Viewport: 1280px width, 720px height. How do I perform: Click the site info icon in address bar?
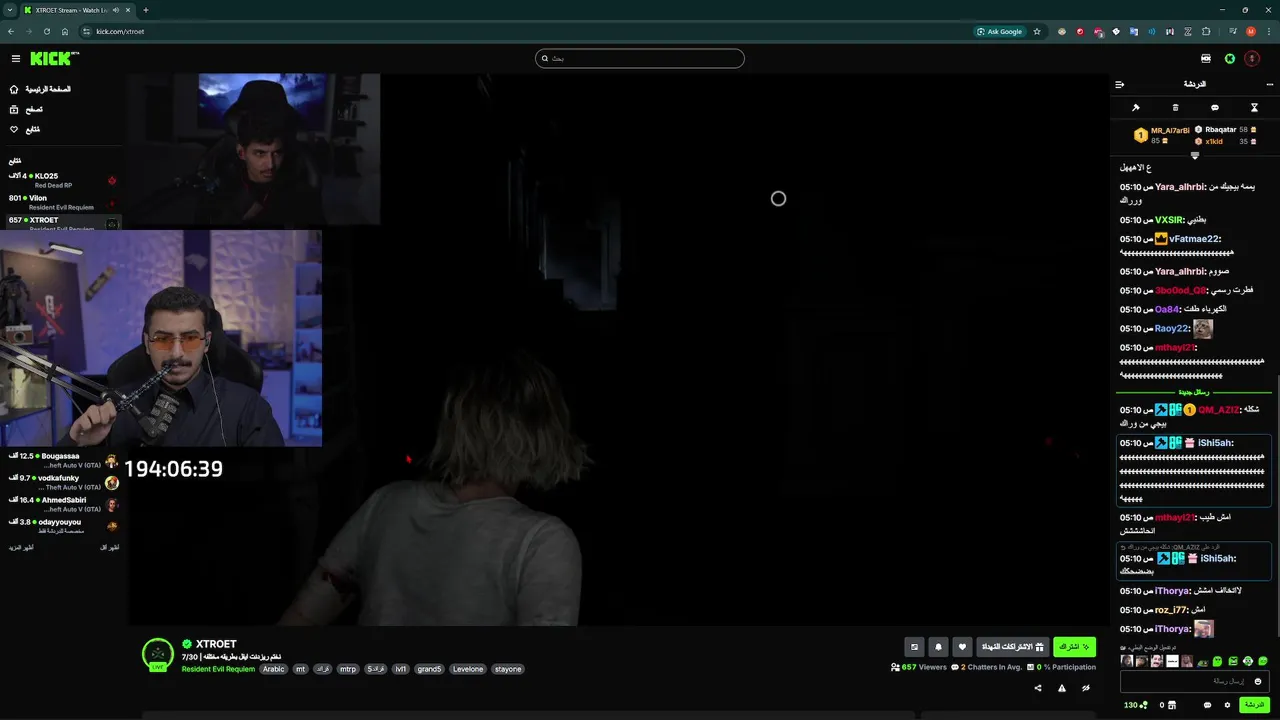[x=87, y=31]
